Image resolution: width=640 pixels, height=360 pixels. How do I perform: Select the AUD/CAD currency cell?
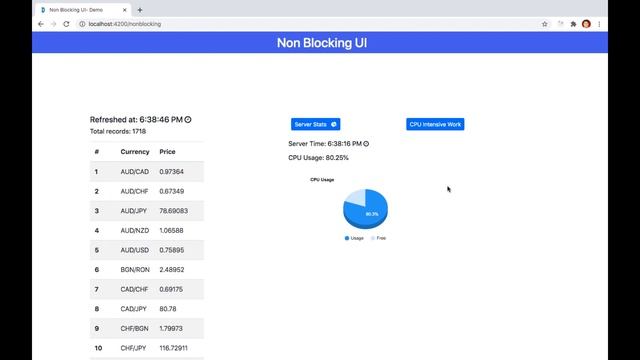pos(135,171)
